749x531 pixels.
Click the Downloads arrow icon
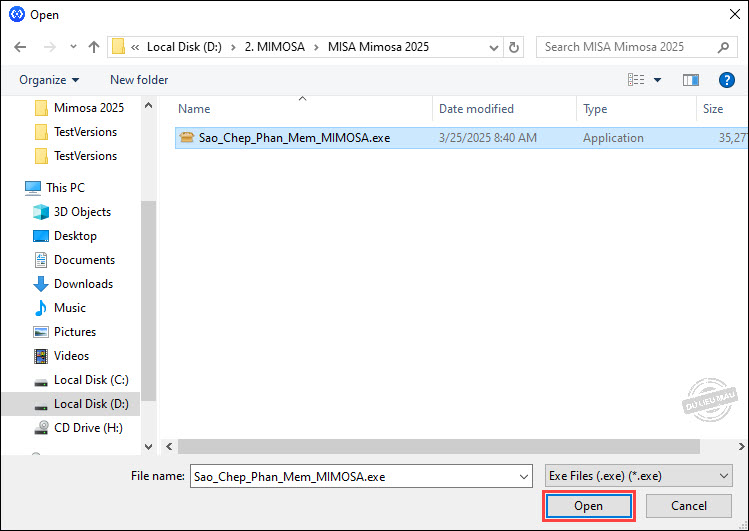point(41,284)
